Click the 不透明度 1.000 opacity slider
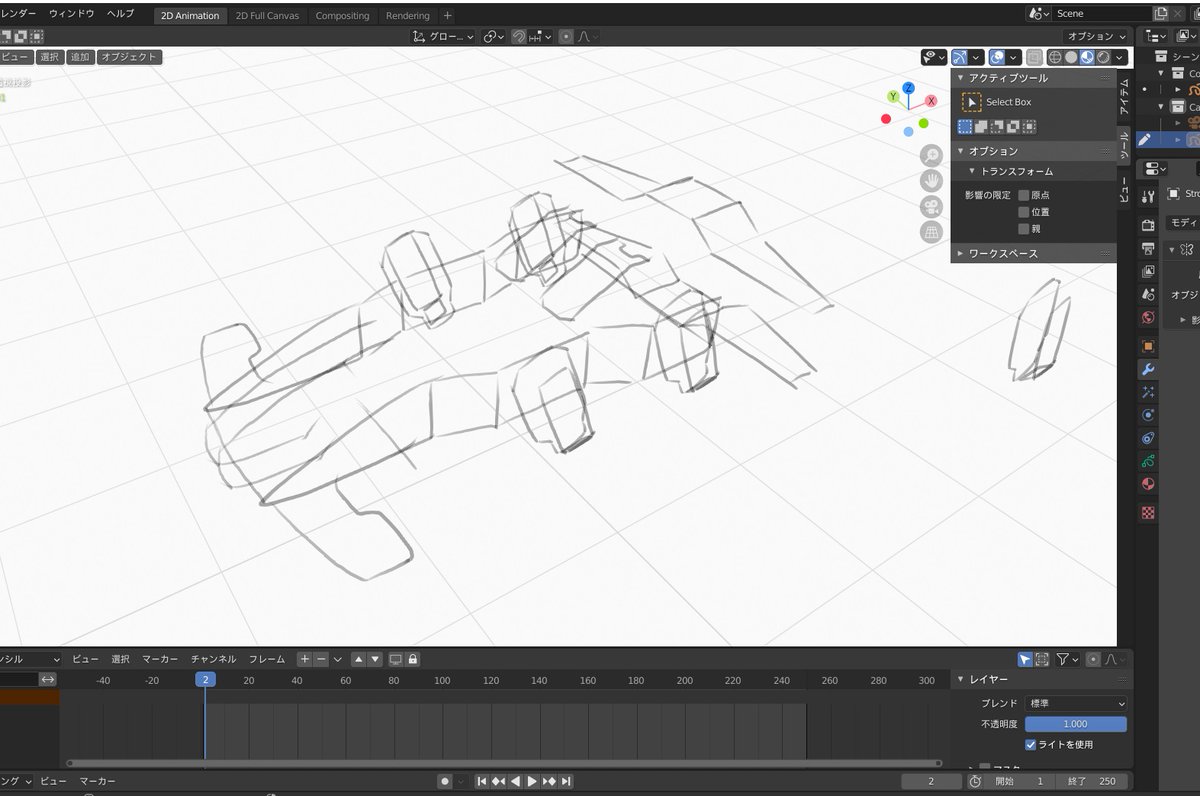Screen dimensions: 1200x796 1075,724
